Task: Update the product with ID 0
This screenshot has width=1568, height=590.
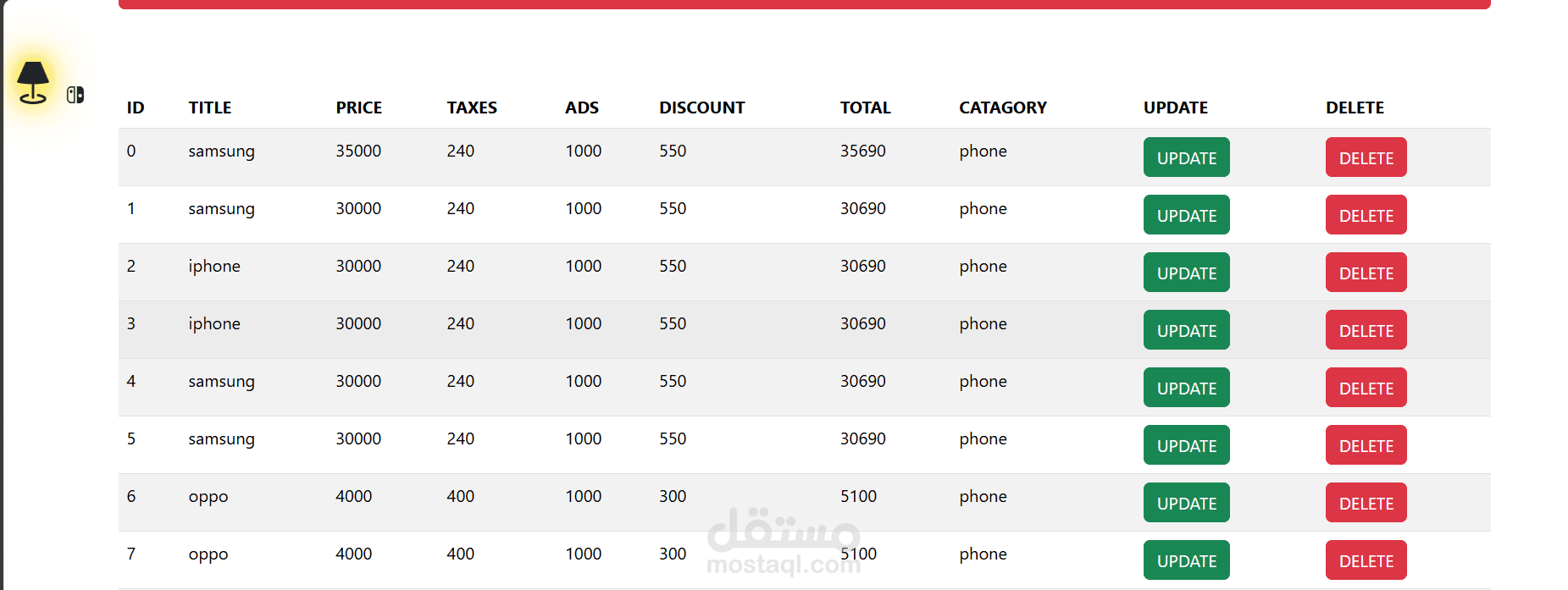Action: pos(1186,157)
